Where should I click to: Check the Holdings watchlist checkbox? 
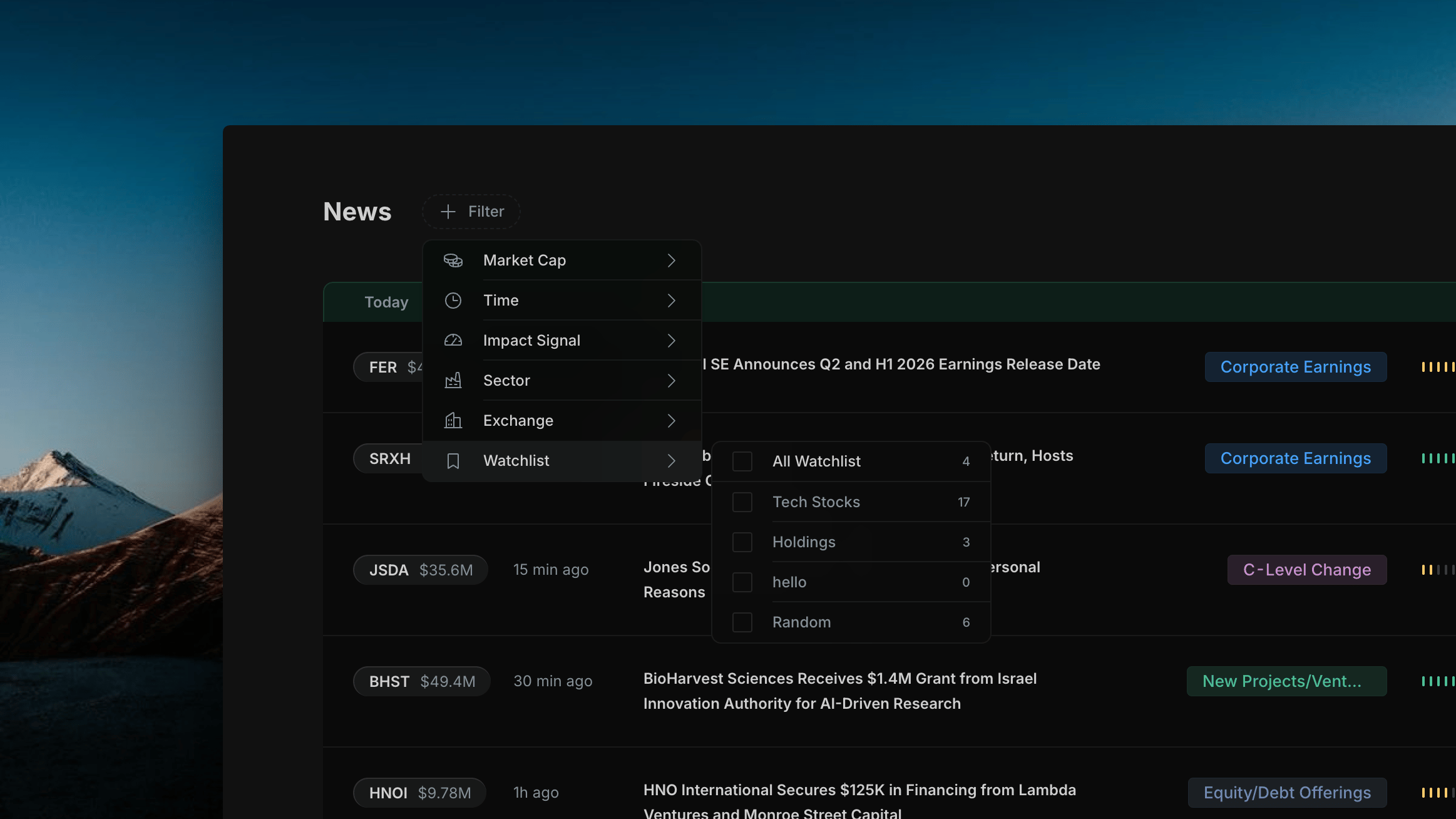tap(742, 542)
